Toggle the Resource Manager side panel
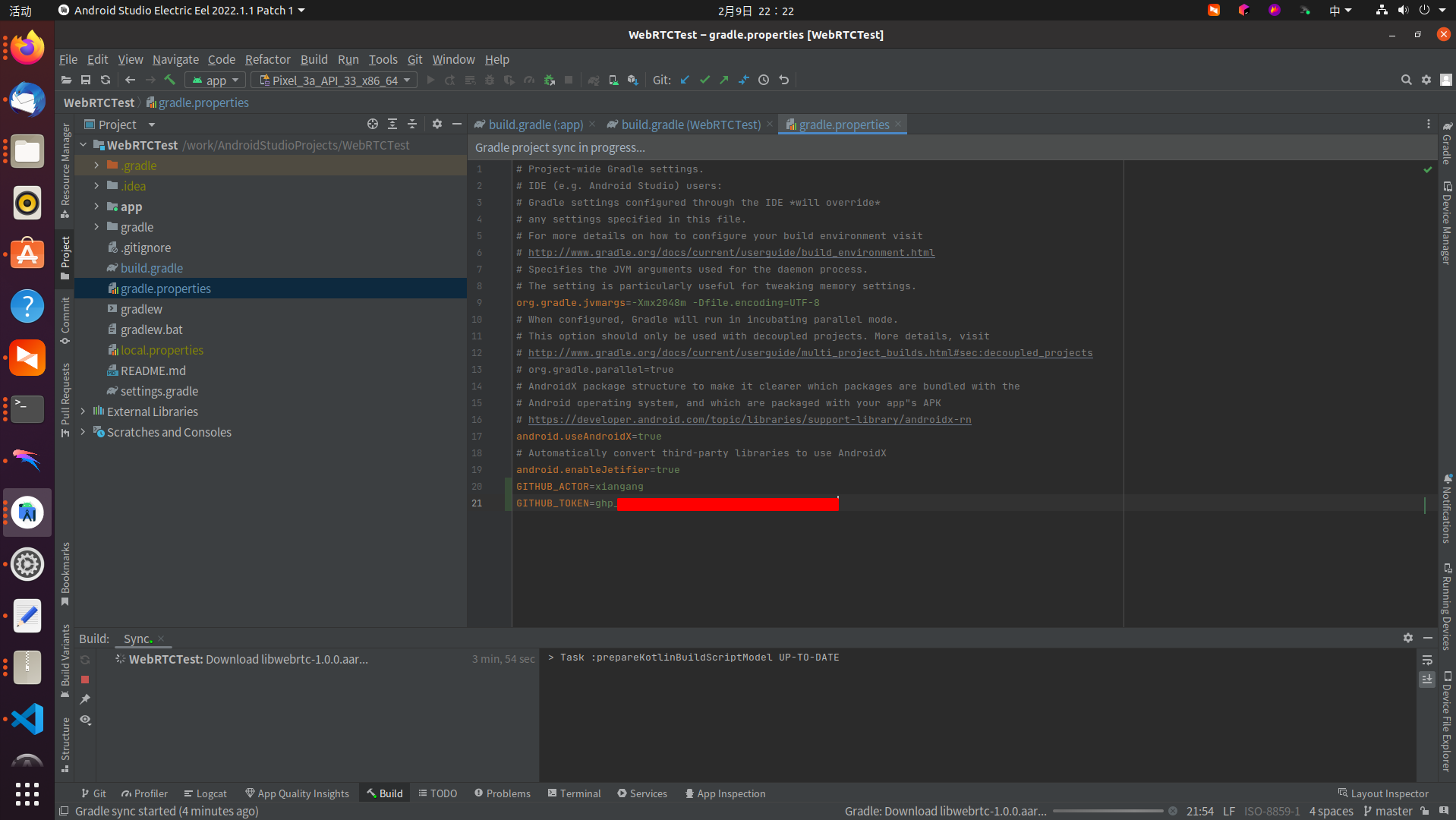The image size is (1456, 820). coord(65,170)
